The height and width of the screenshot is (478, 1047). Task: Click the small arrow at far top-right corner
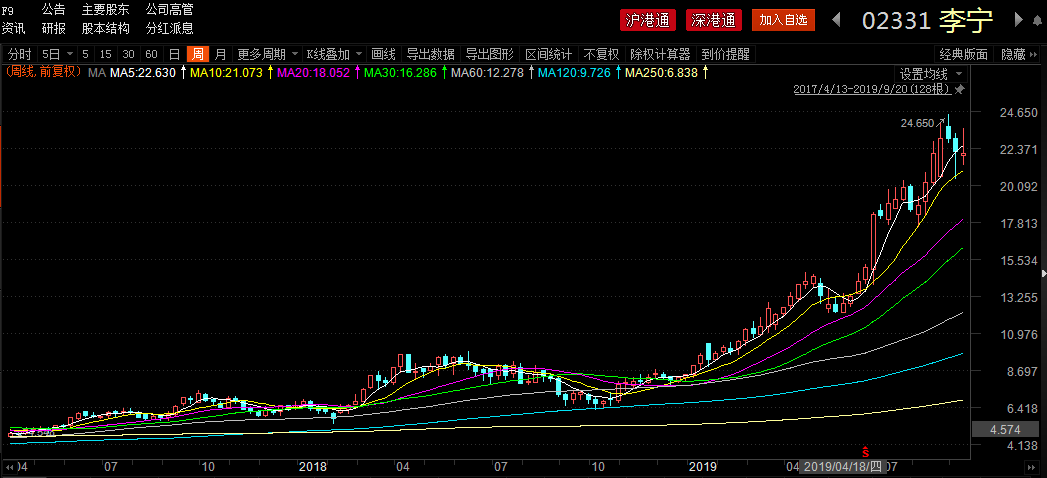click(x=1038, y=20)
